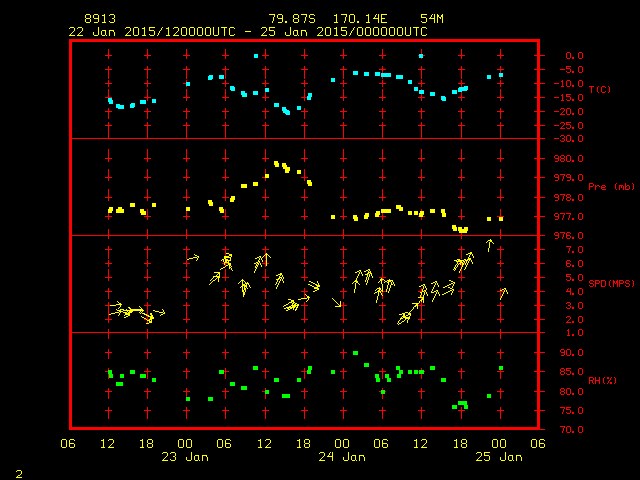This screenshot has width=640, height=480.
Task: Click the "25 Jan" date label
Action: pyautogui.click(x=499, y=457)
